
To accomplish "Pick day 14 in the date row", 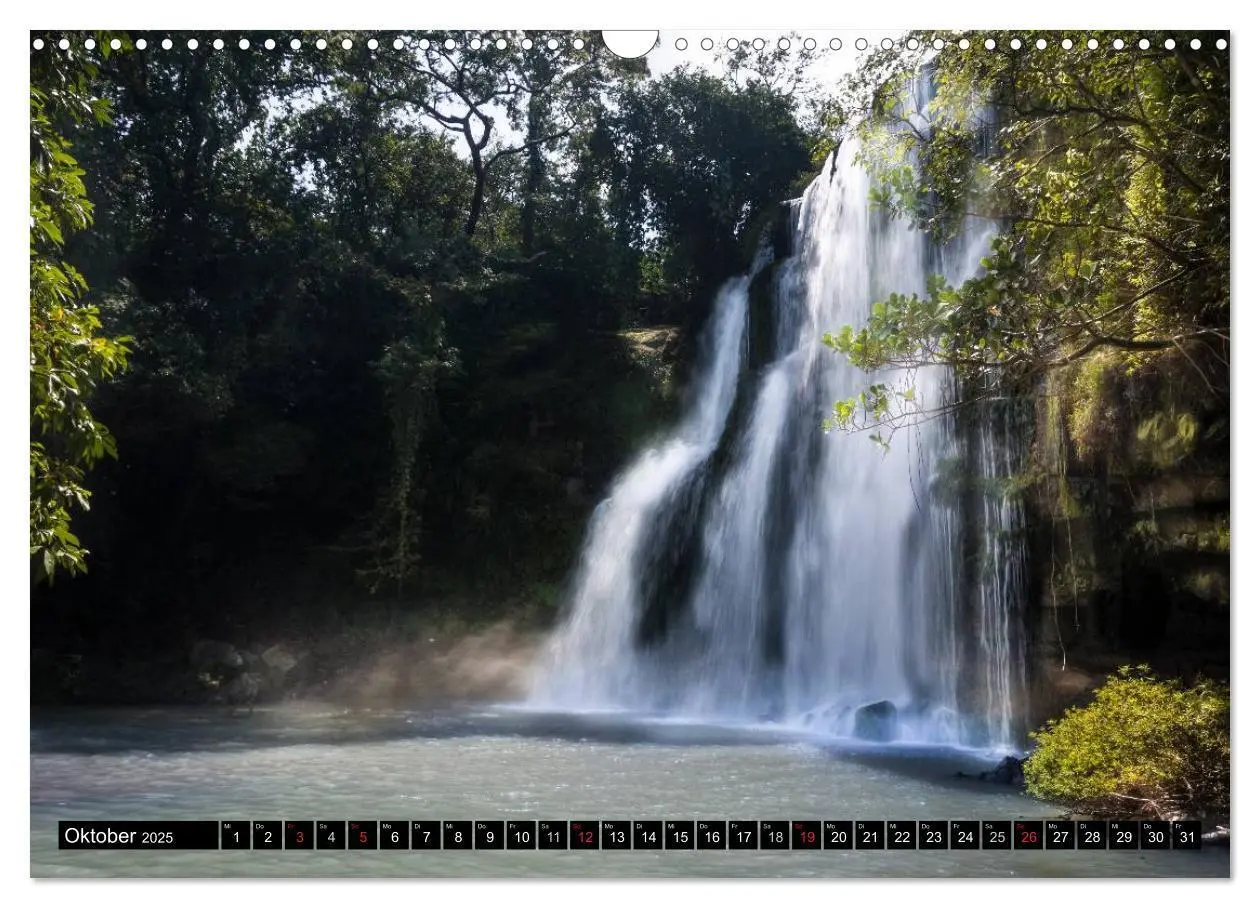I will pos(648,836).
